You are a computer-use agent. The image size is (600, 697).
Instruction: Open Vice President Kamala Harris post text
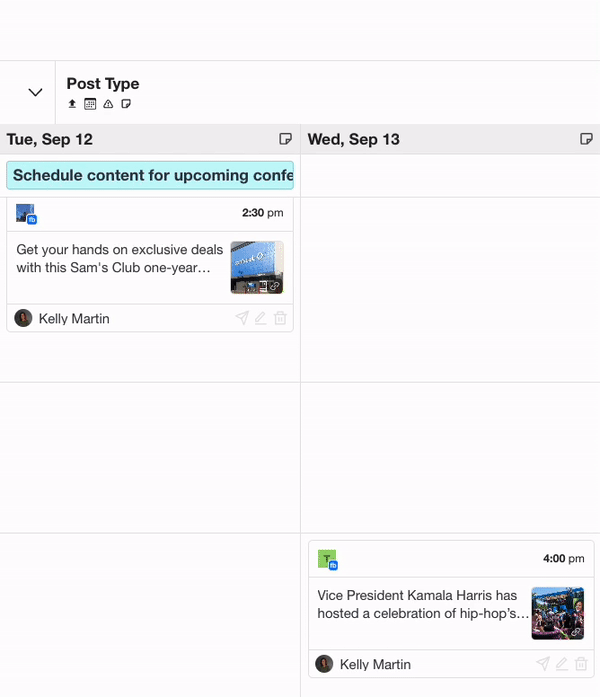(x=423, y=605)
